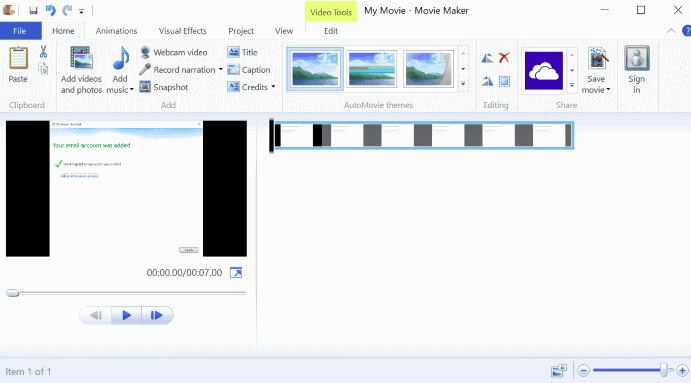Rotate right using Editing group icon
Viewport: 691px width, 383px height.
[487, 81]
